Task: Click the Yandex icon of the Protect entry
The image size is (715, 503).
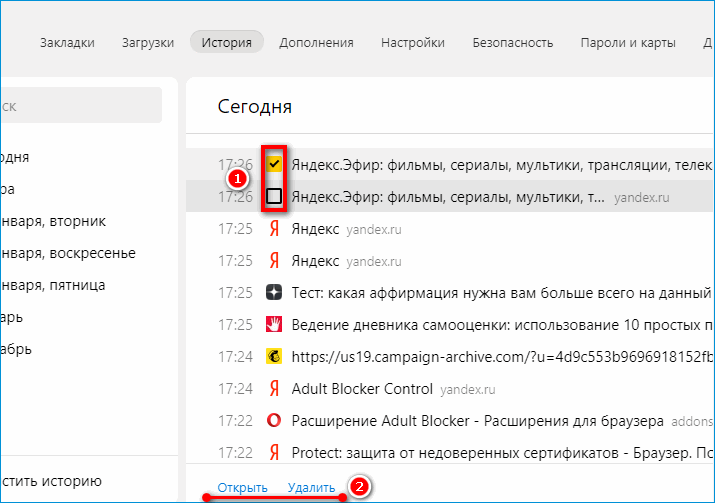Action: pos(274,452)
